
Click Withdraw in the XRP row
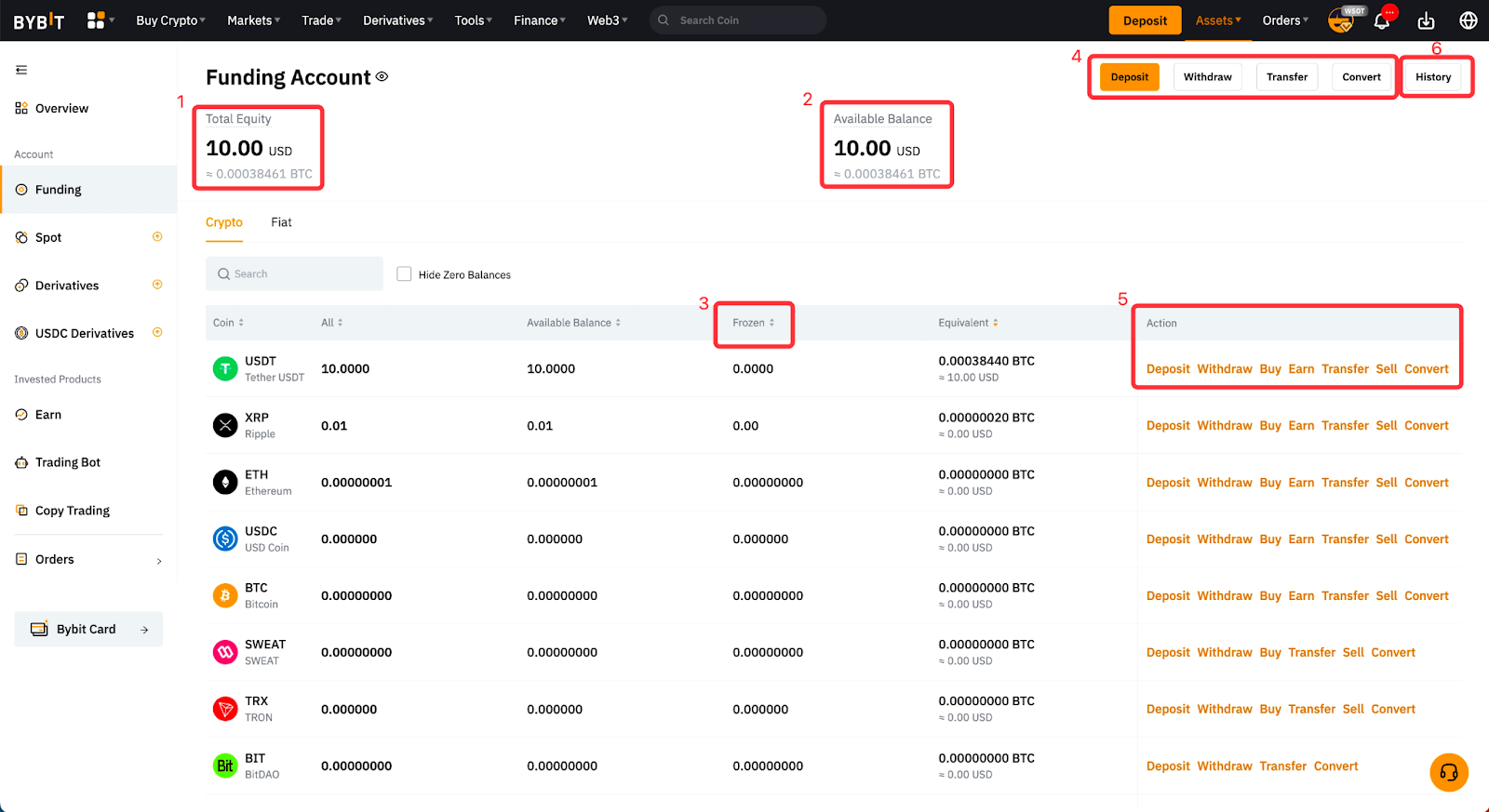(x=1225, y=426)
